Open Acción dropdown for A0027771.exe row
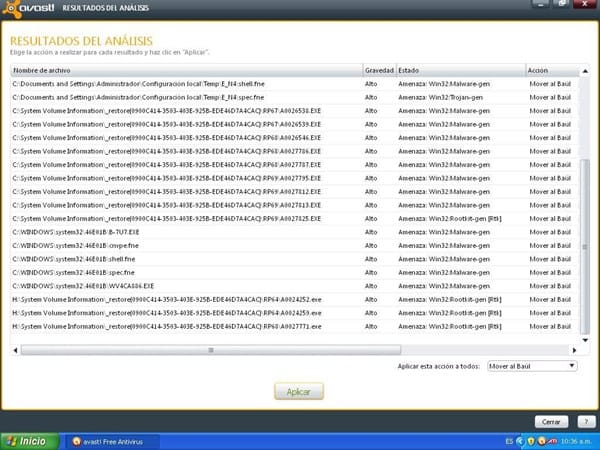The image size is (600, 450). tap(550, 326)
